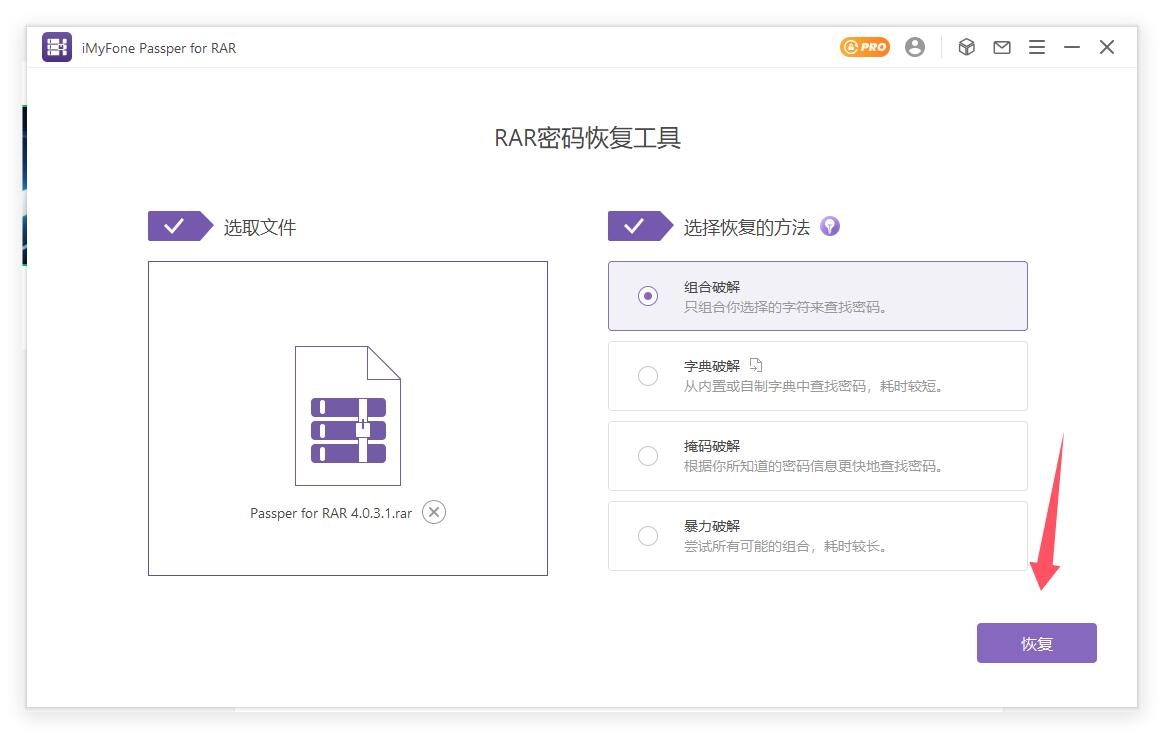This screenshot has width=1164, height=734.
Task: Remove the selected RAR file
Action: pyautogui.click(x=434, y=512)
